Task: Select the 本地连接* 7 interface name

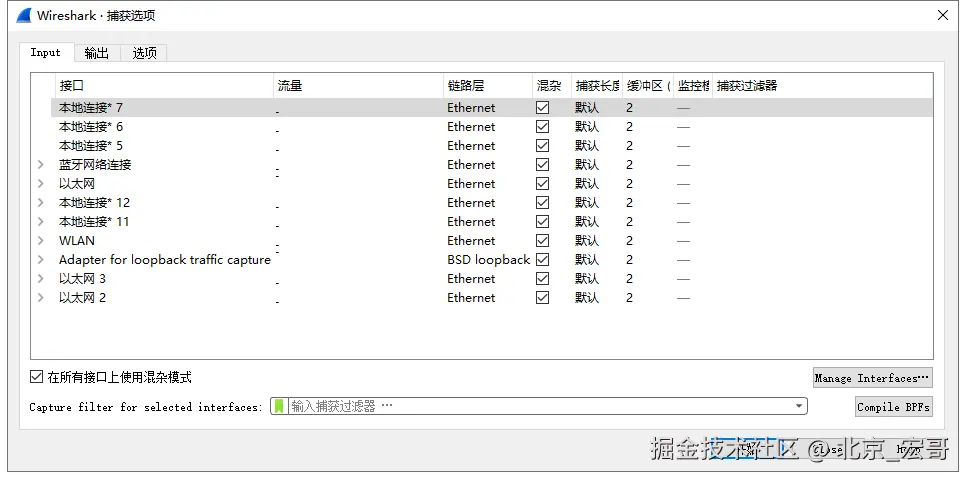Action: [x=91, y=108]
